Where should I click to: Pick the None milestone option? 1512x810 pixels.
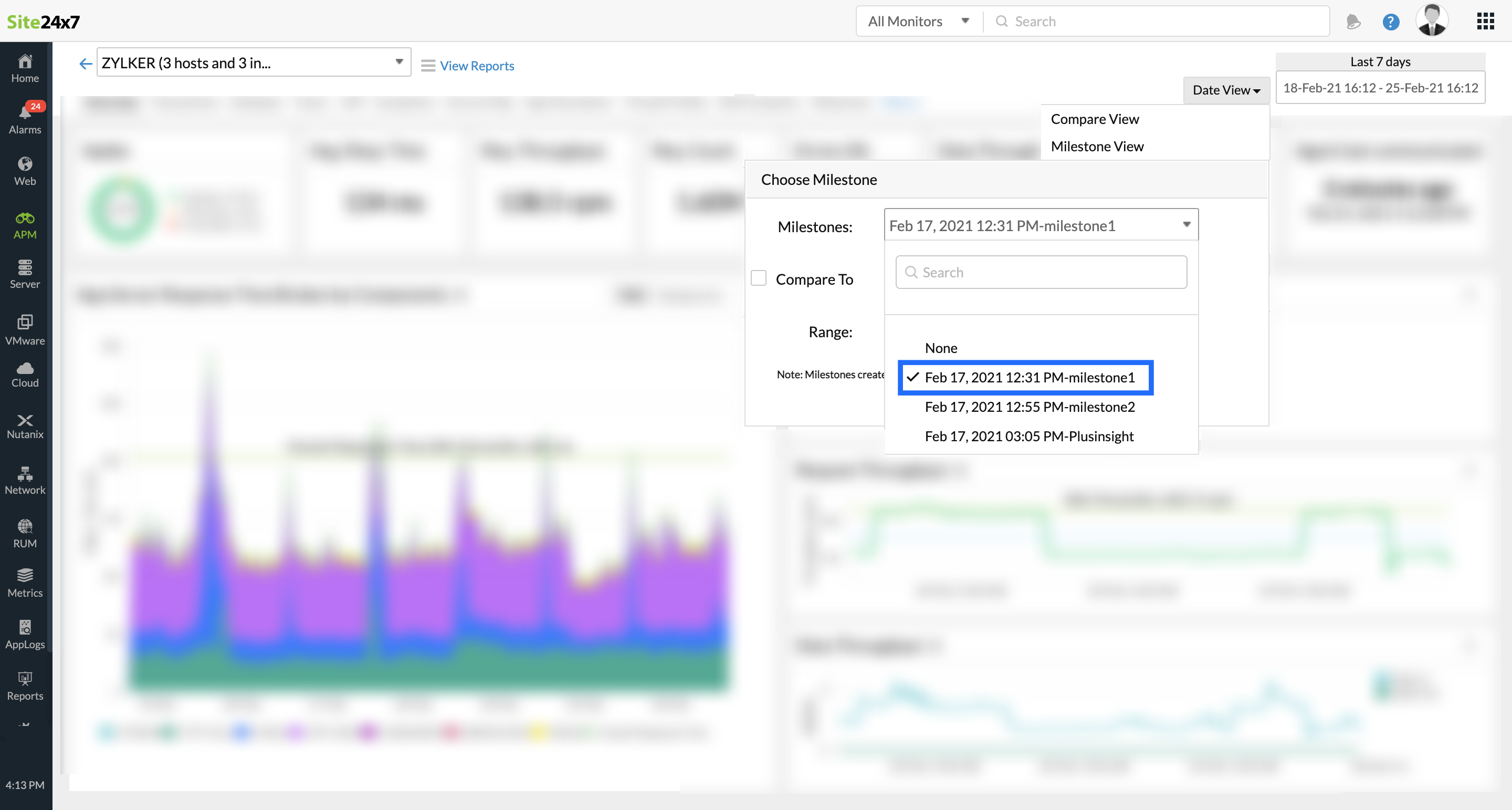click(941, 348)
